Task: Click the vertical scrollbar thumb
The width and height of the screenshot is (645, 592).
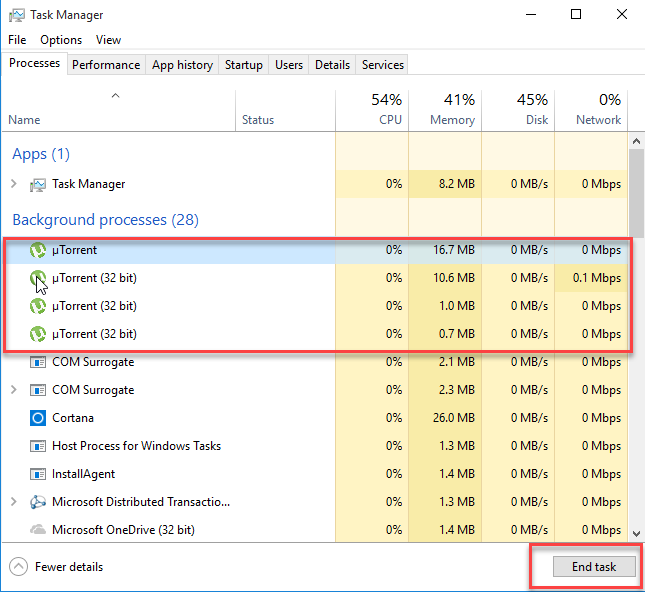Action: pos(636,193)
